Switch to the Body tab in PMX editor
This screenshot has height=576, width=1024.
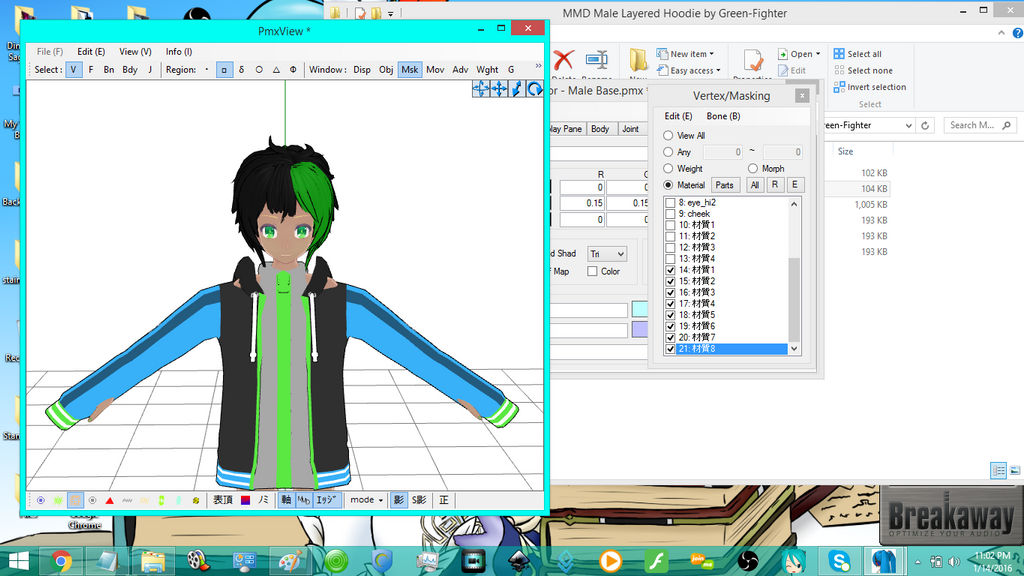(x=600, y=129)
